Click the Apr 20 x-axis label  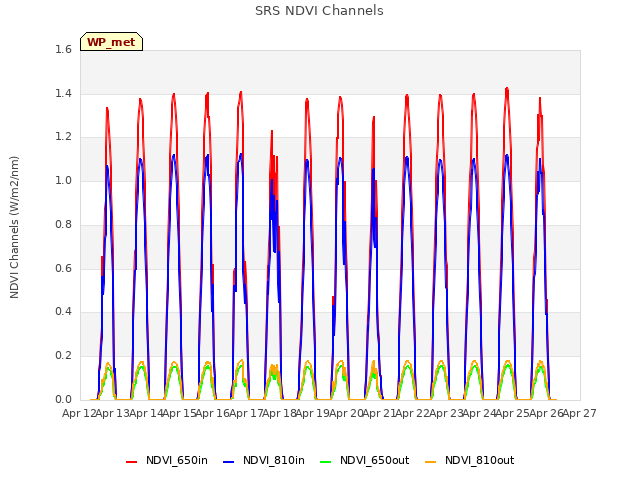point(346,413)
